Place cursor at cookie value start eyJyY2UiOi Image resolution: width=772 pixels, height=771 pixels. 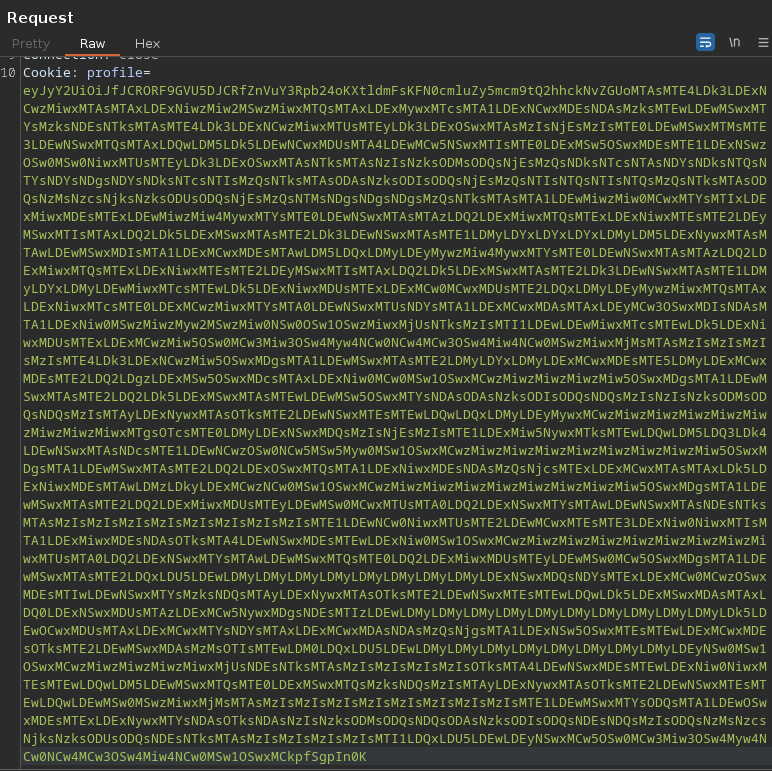24,90
